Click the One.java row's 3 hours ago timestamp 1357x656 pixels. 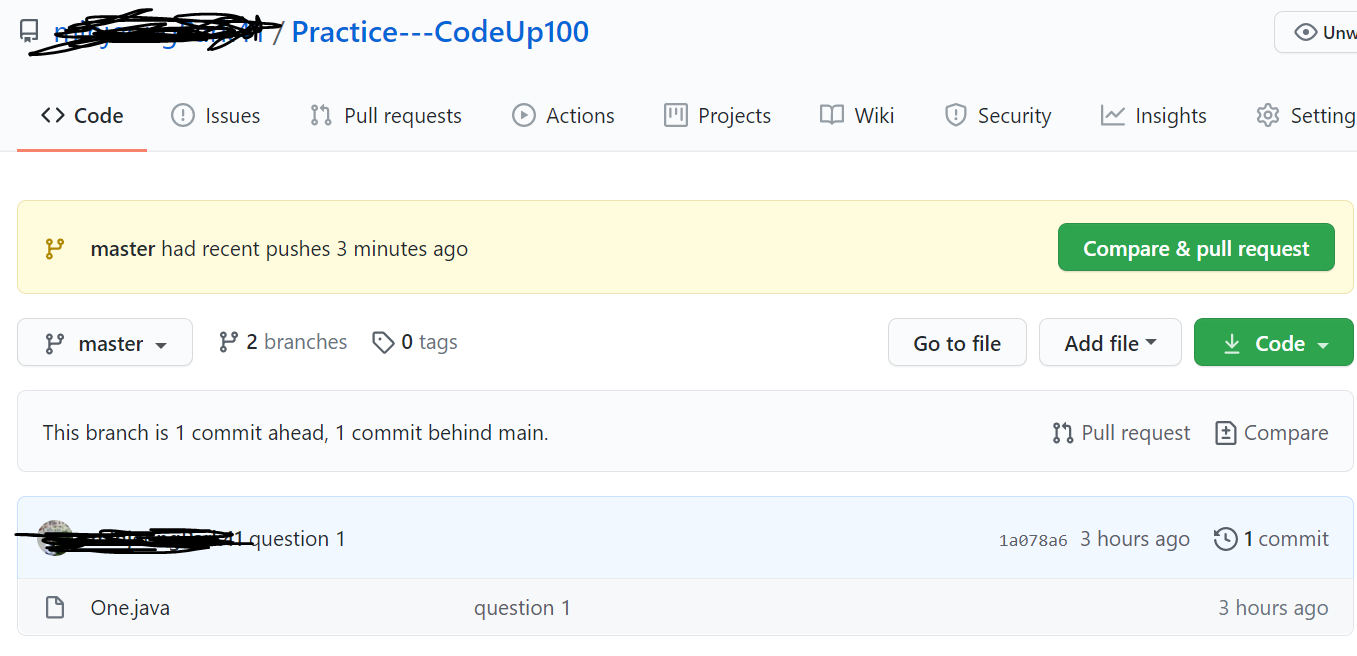pyautogui.click(x=1273, y=608)
